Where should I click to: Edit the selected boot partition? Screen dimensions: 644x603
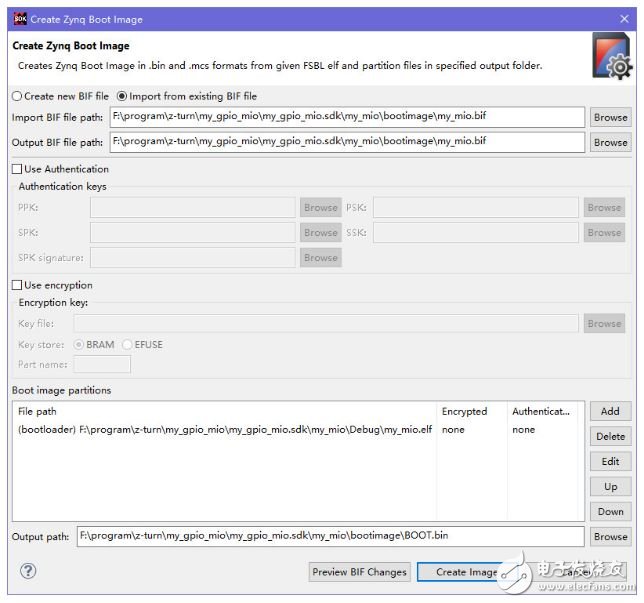coord(610,461)
